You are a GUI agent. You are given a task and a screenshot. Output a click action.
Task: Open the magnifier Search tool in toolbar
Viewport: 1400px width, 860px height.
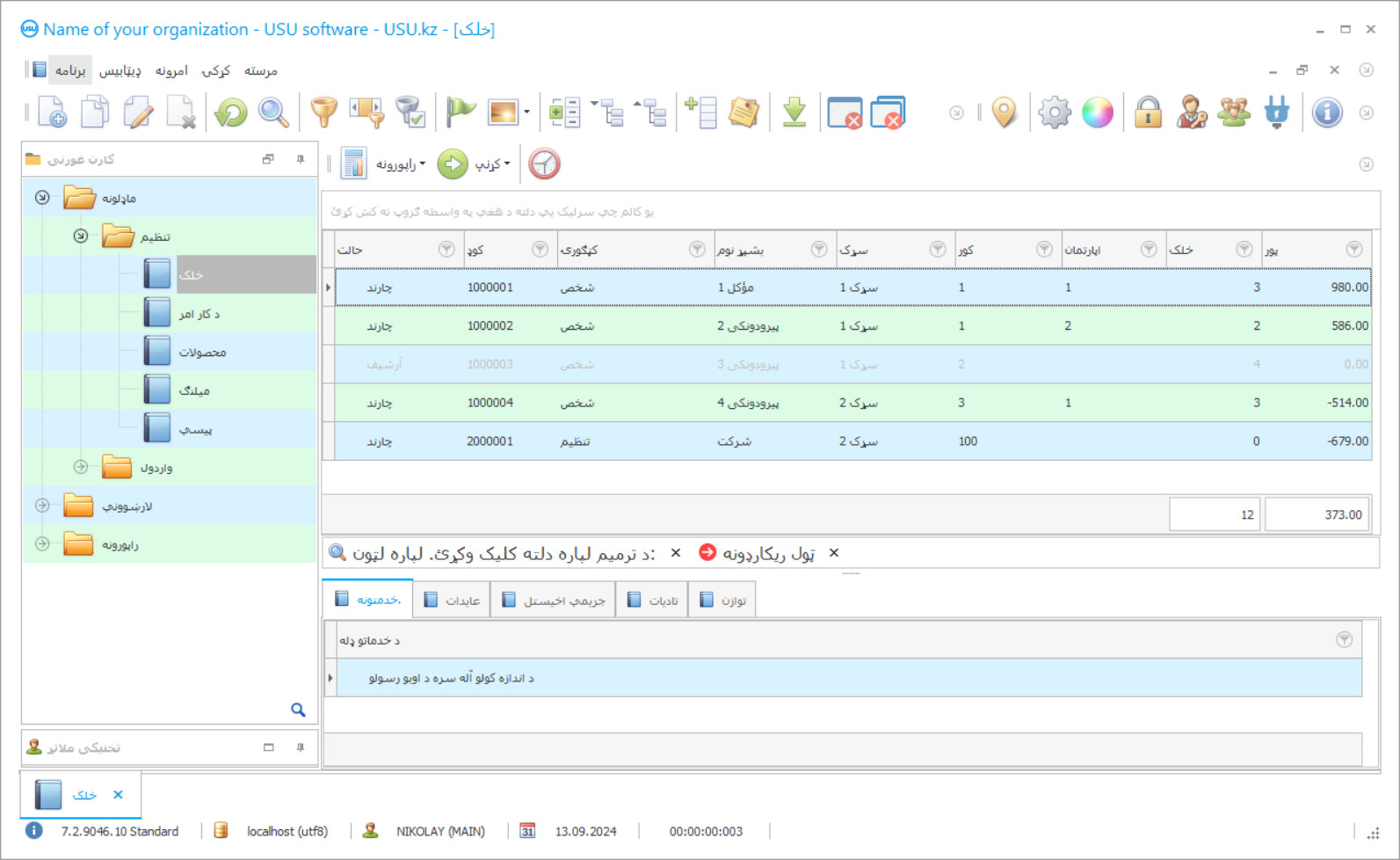(273, 113)
